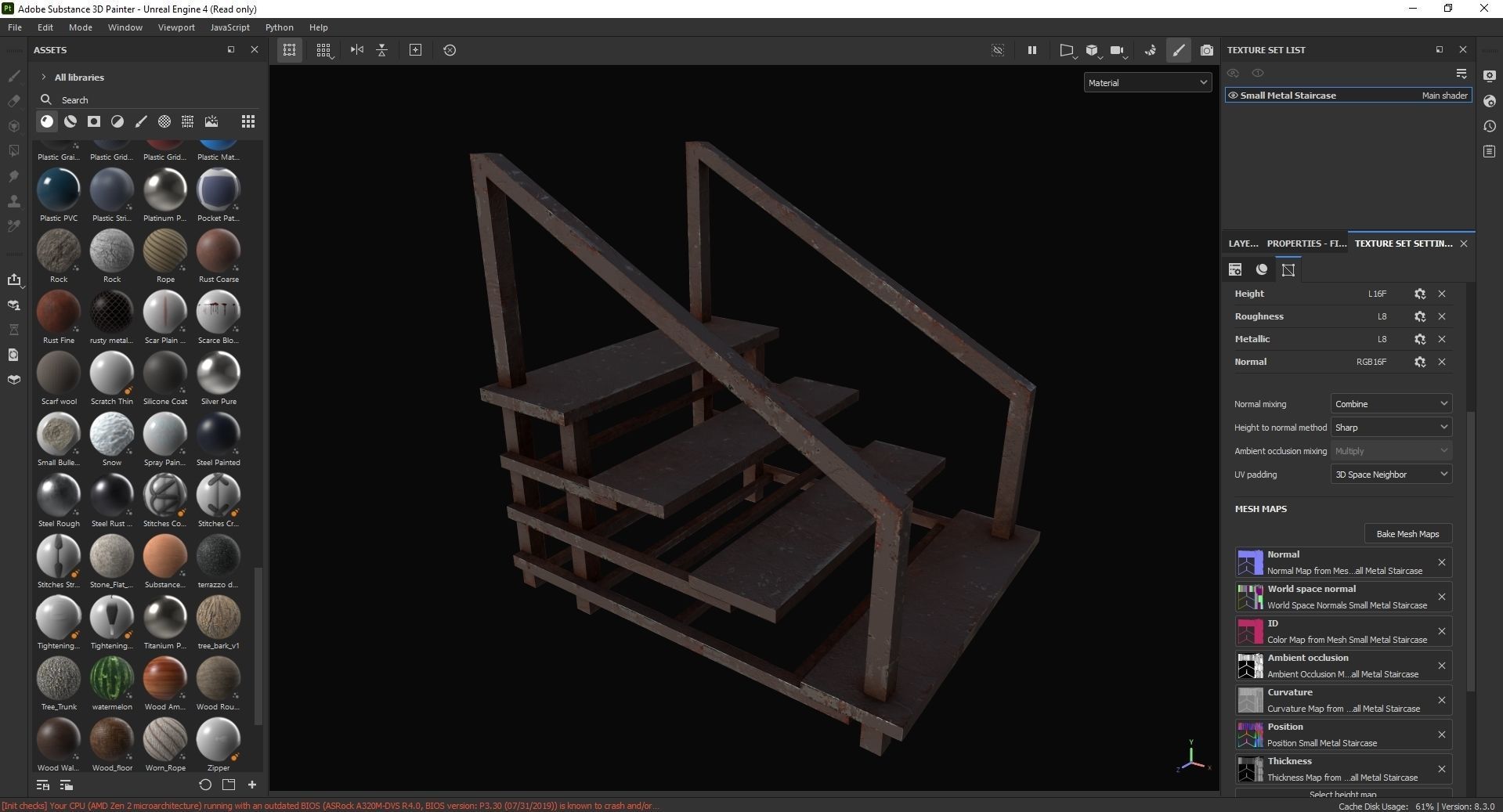Open the Mode menu
Image resolution: width=1503 pixels, height=812 pixels.
coord(81,27)
